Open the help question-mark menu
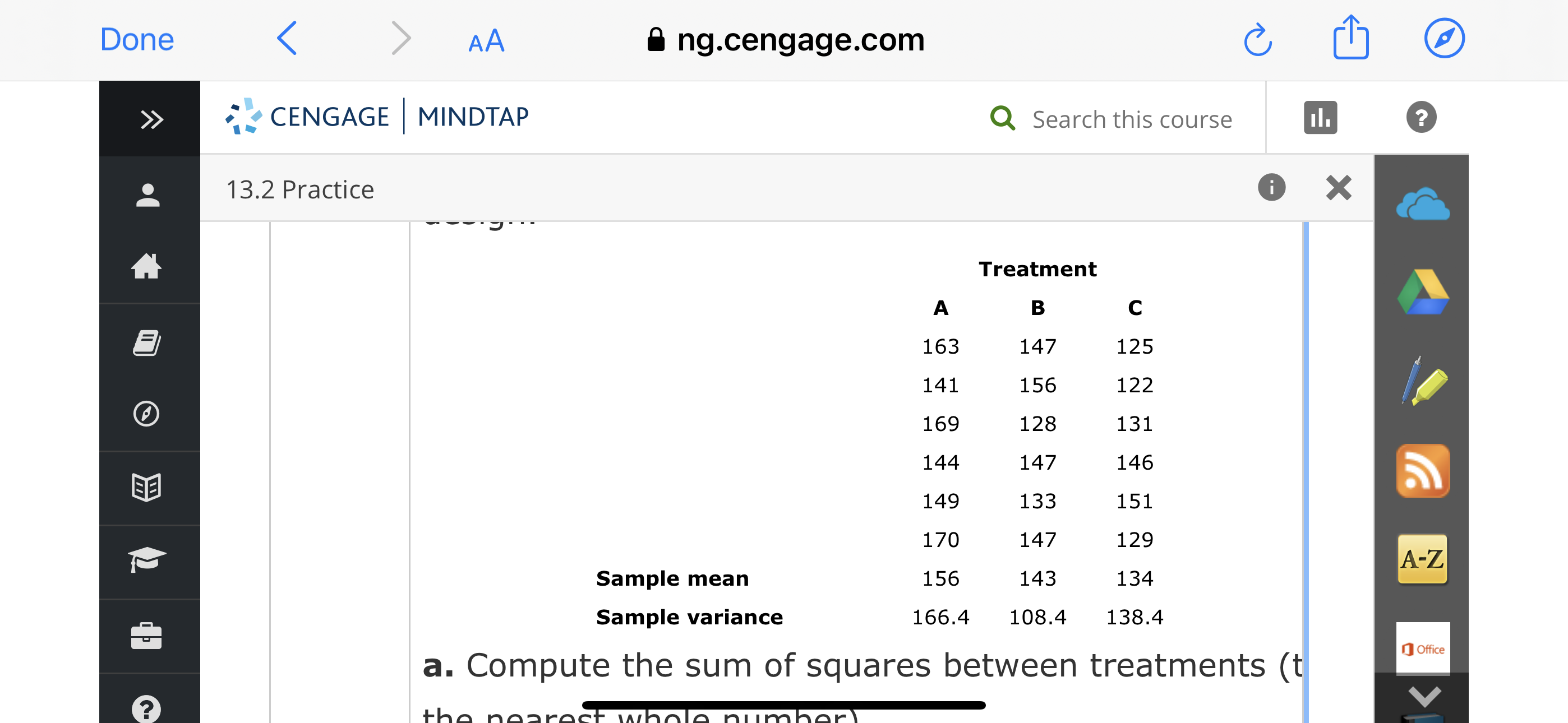The image size is (1568, 723). (x=1421, y=118)
